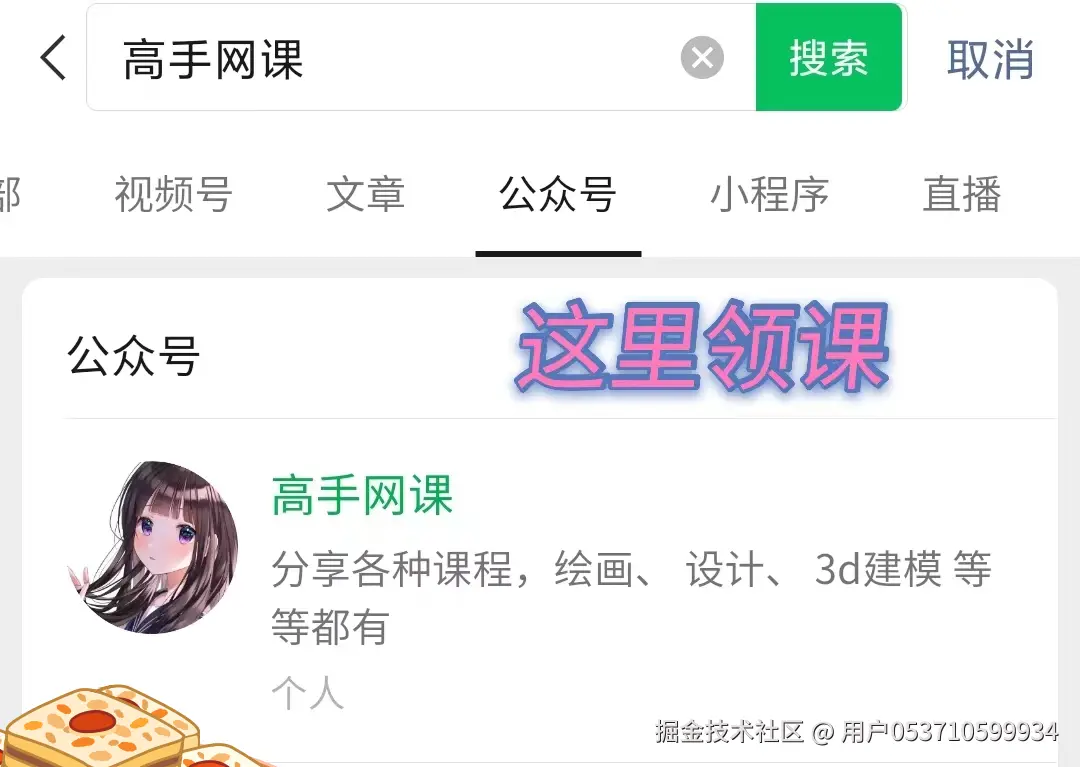Tap the 个人 account type label
The height and width of the screenshot is (767, 1080).
[x=307, y=693]
